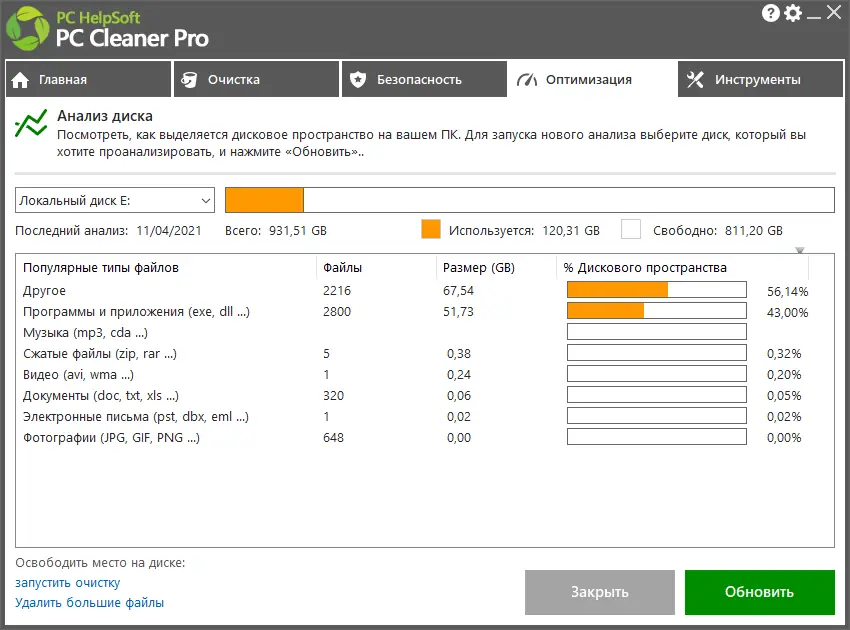Select the Сжатые файлы (zip, rar ...) row
Screen dimensions: 850x630
(415, 353)
